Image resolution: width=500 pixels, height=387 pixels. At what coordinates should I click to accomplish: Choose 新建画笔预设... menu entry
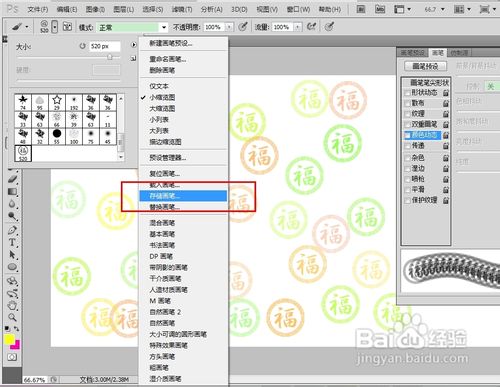183,43
